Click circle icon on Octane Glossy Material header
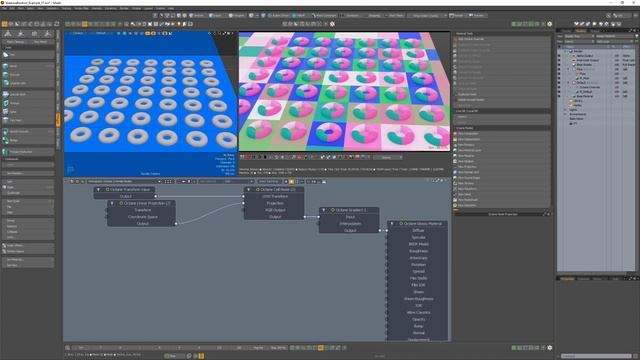 tap(401, 224)
